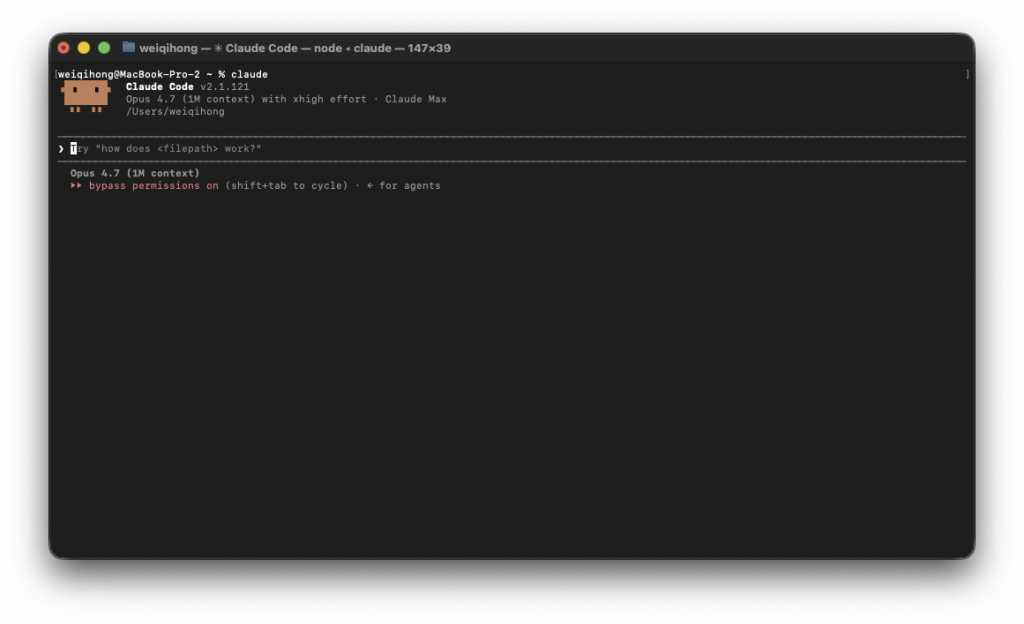Click the right bracket mark at terminal edge
The height and width of the screenshot is (624, 1024).
click(967, 74)
